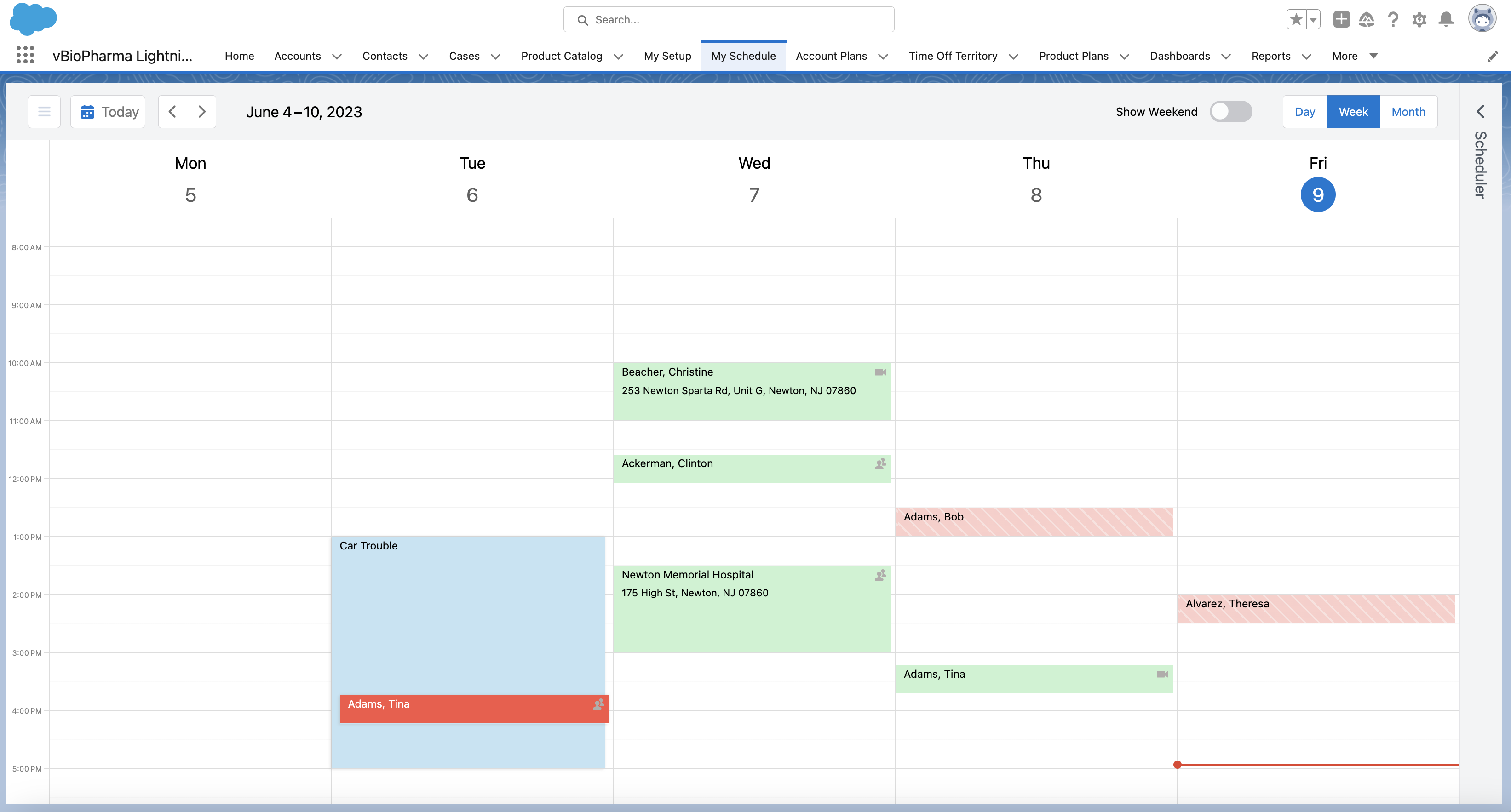Expand the Scheduler side panel chevron
This screenshot has width=1511, height=812.
click(x=1481, y=111)
